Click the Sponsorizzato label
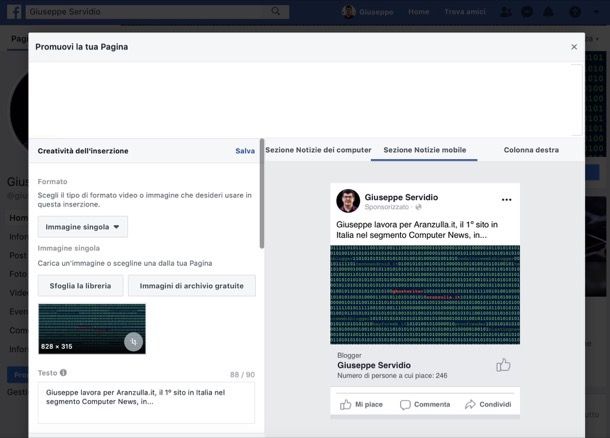Screen dimensions: 610x438 pyautogui.click(x=386, y=207)
